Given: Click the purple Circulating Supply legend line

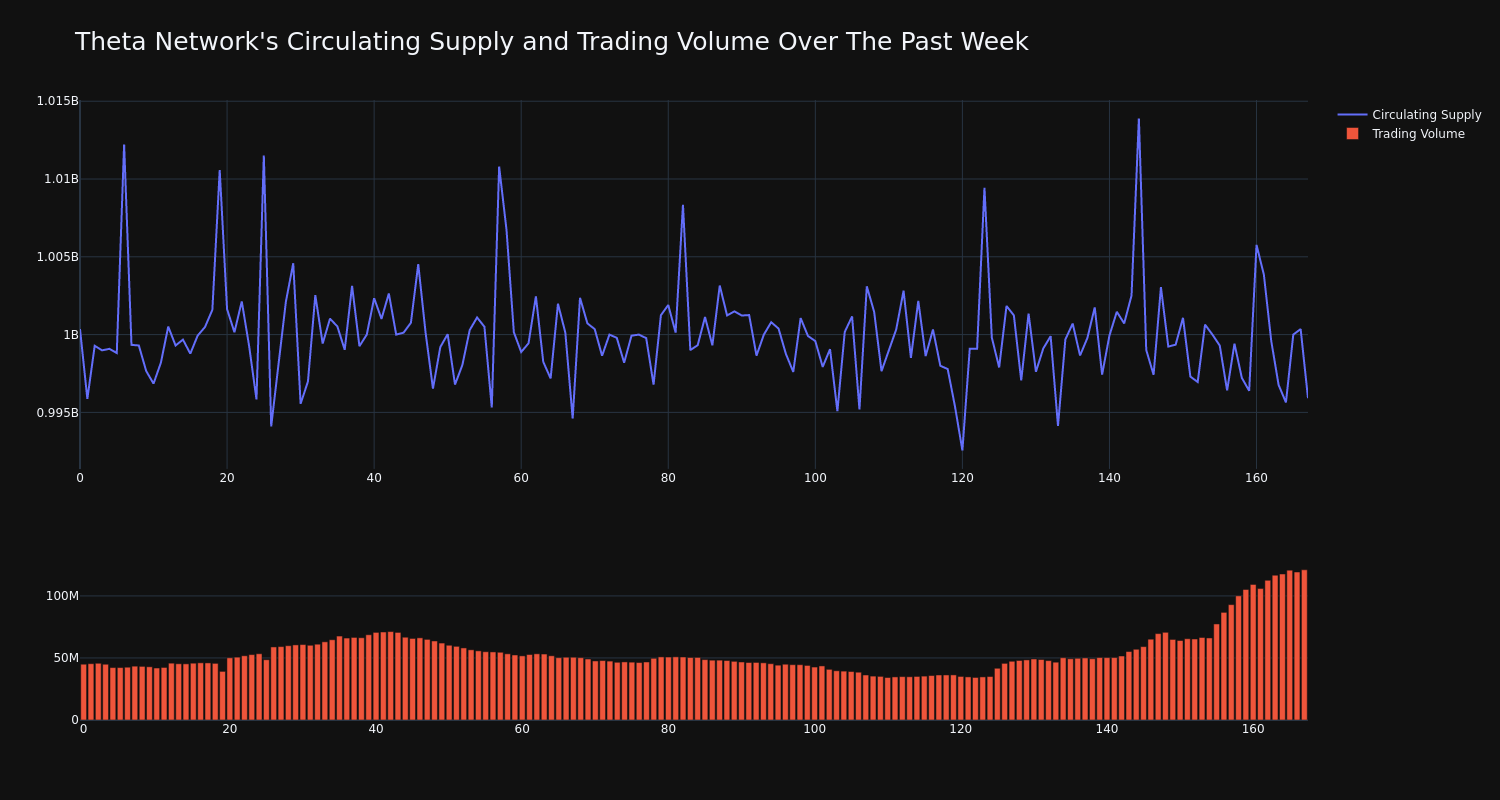Looking at the screenshot, I should click(1352, 115).
